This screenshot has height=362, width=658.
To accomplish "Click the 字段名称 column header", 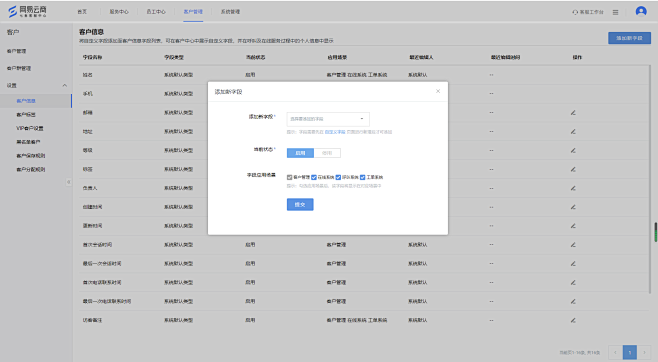I will coord(92,57).
